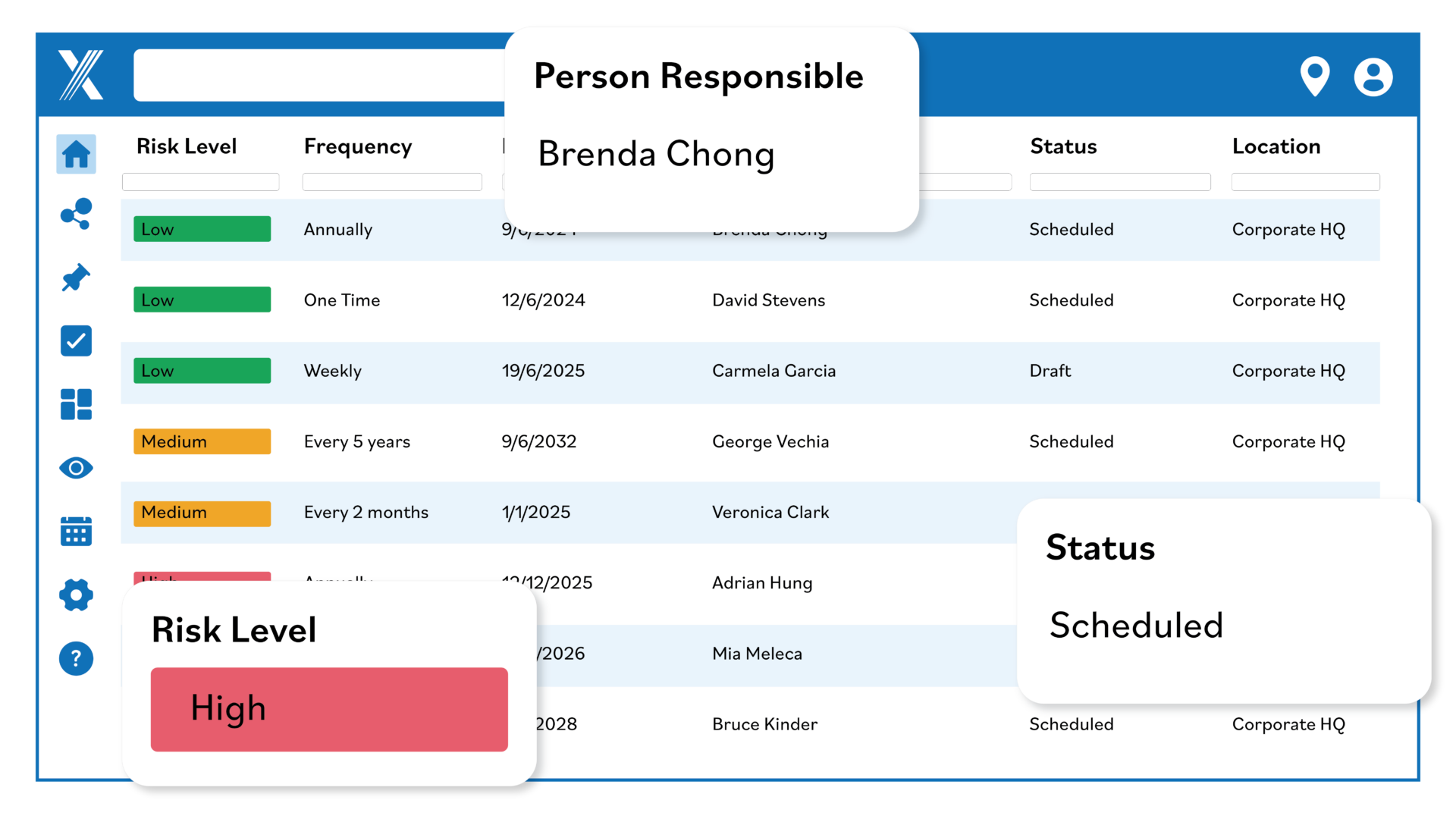Viewport: 1456px width, 819px height.
Task: Open the settings gear icon
Action: [x=76, y=595]
